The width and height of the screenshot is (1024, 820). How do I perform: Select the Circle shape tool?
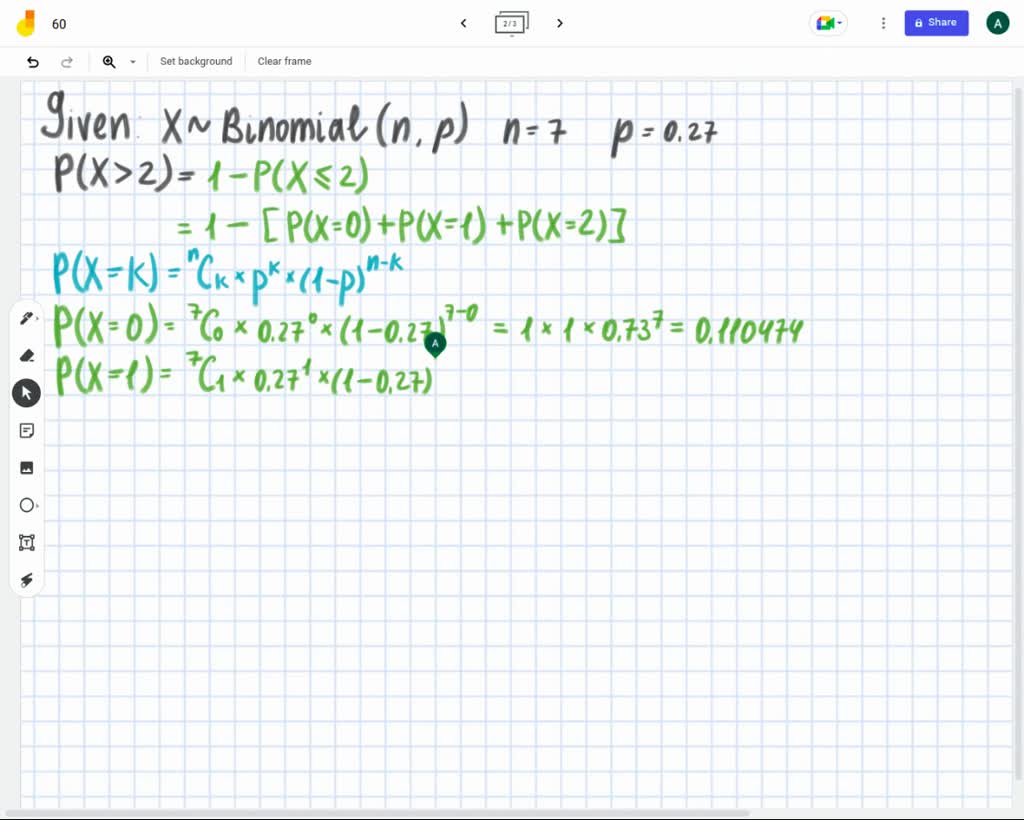(26, 505)
